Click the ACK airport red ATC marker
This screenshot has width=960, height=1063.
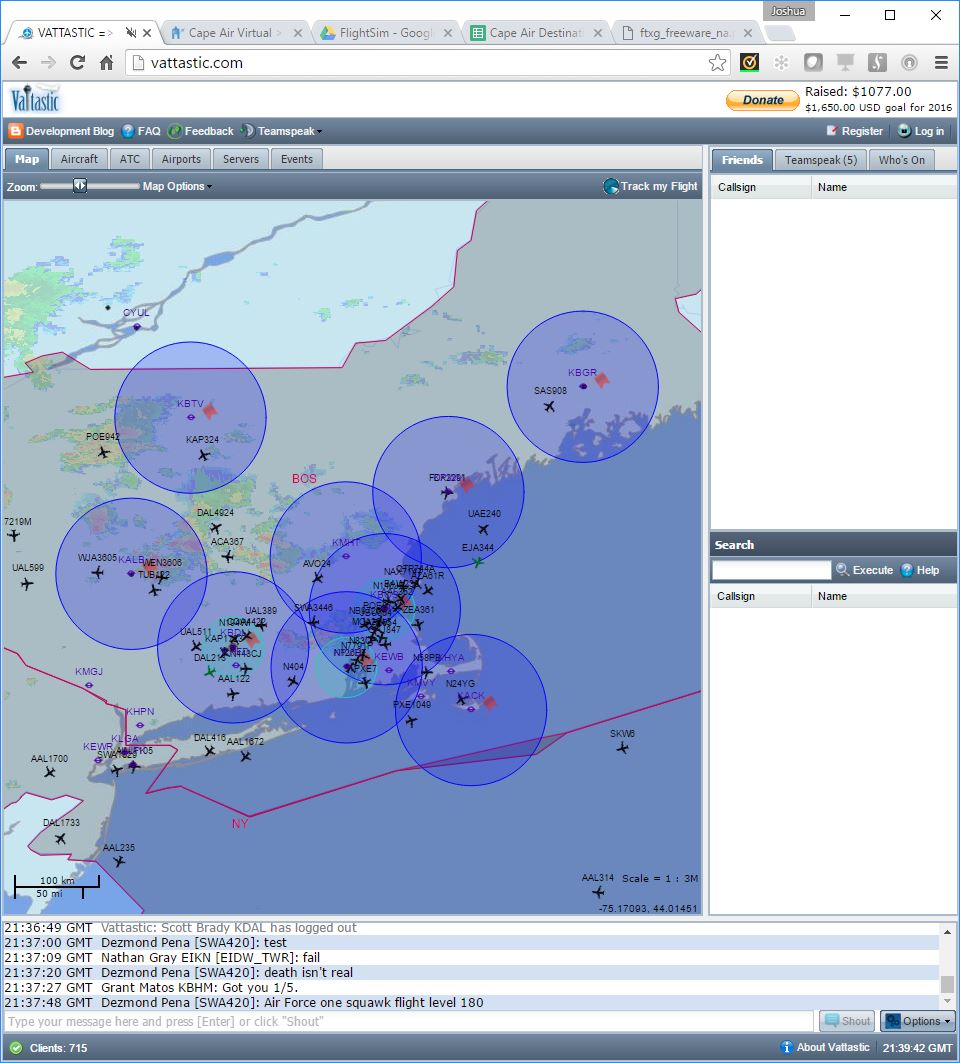(x=489, y=702)
